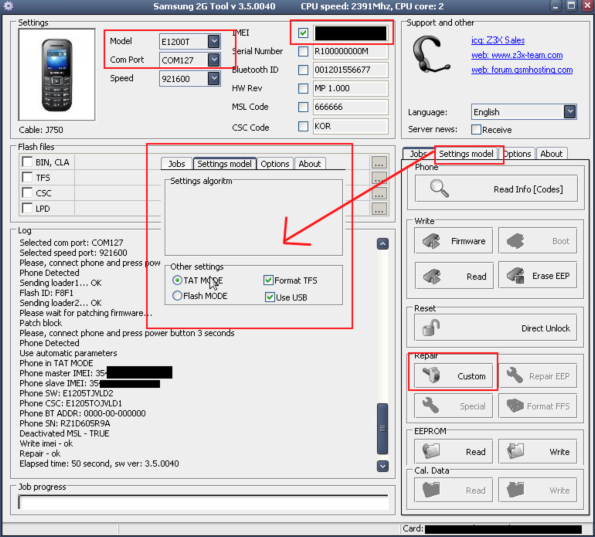Screen dimensions: 595x537
Task: Switch to Settings model tab in right panel
Action: [466, 154]
